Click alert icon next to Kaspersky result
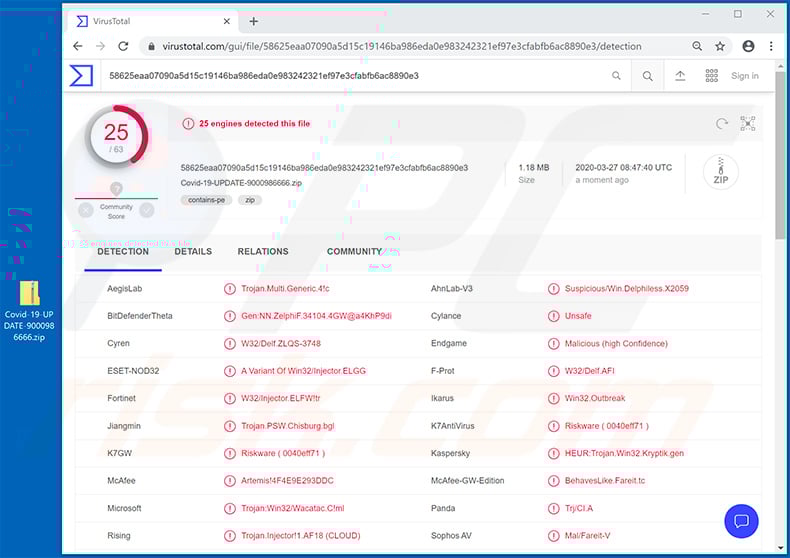790x558 pixels. pos(553,453)
